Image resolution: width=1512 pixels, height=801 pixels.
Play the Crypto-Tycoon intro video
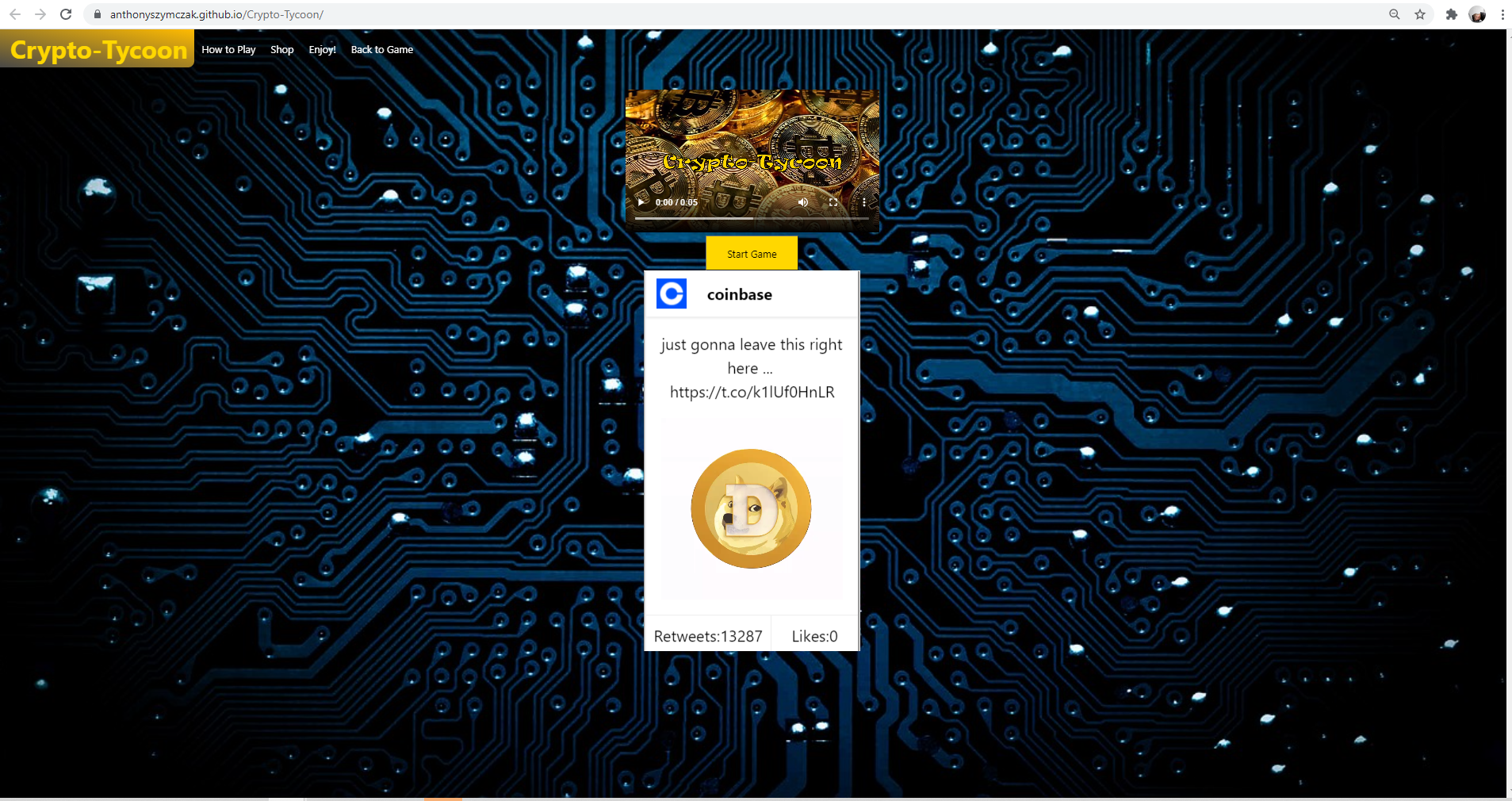[641, 202]
